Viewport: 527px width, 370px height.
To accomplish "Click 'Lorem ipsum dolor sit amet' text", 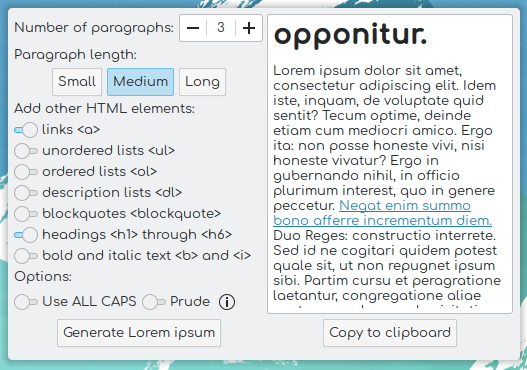I will 368,71.
